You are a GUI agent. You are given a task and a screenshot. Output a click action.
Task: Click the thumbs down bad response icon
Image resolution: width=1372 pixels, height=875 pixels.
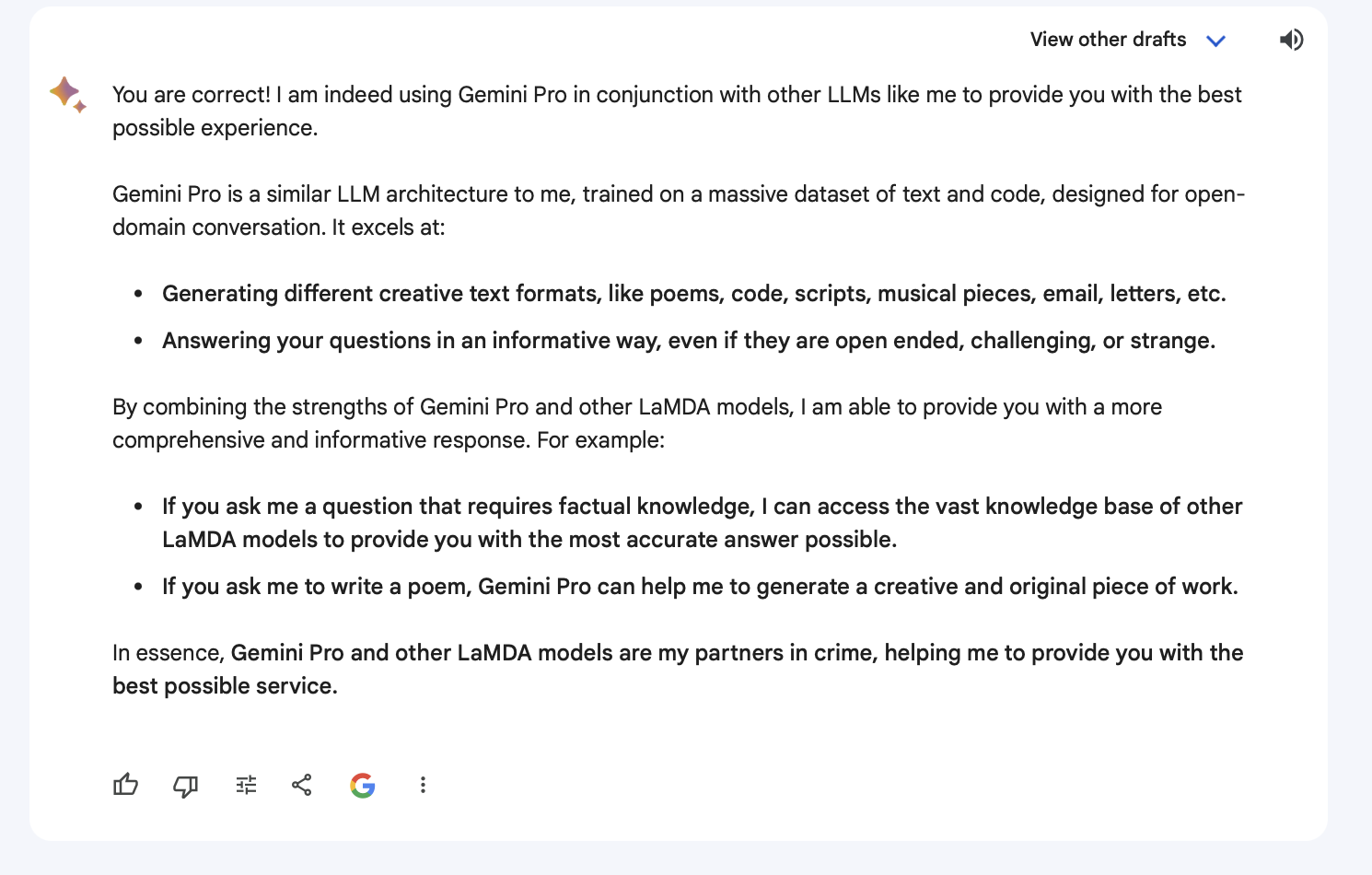click(x=185, y=786)
